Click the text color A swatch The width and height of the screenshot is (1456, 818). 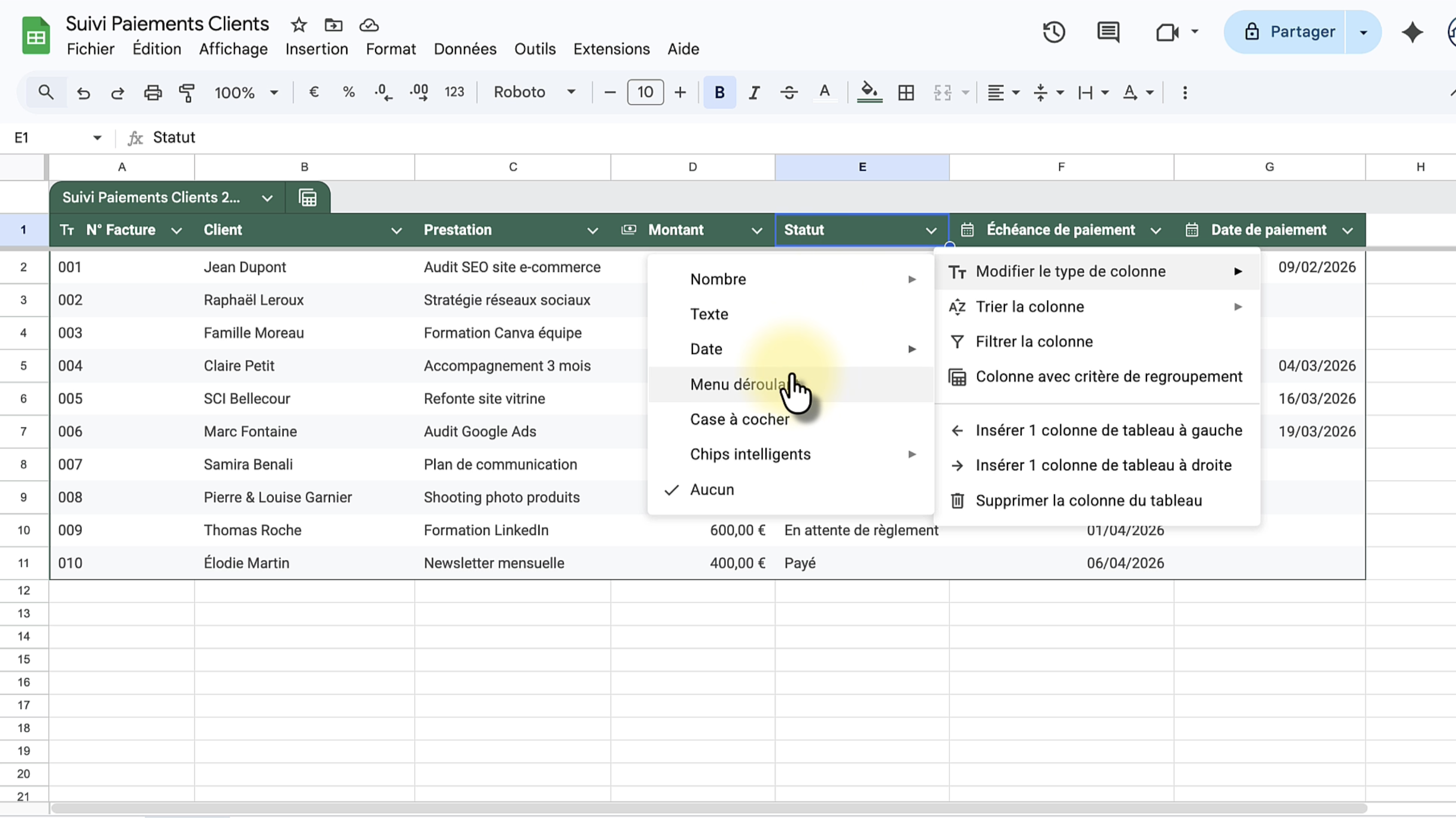[824, 92]
